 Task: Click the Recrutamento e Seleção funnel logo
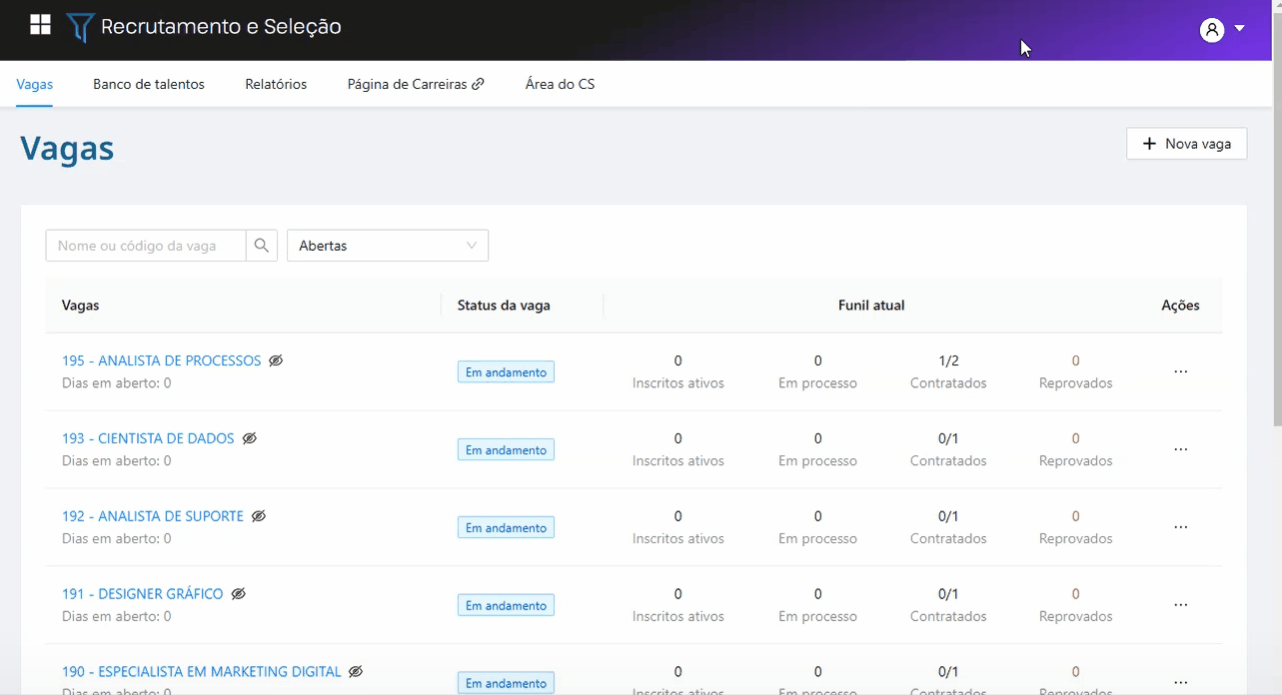click(80, 27)
